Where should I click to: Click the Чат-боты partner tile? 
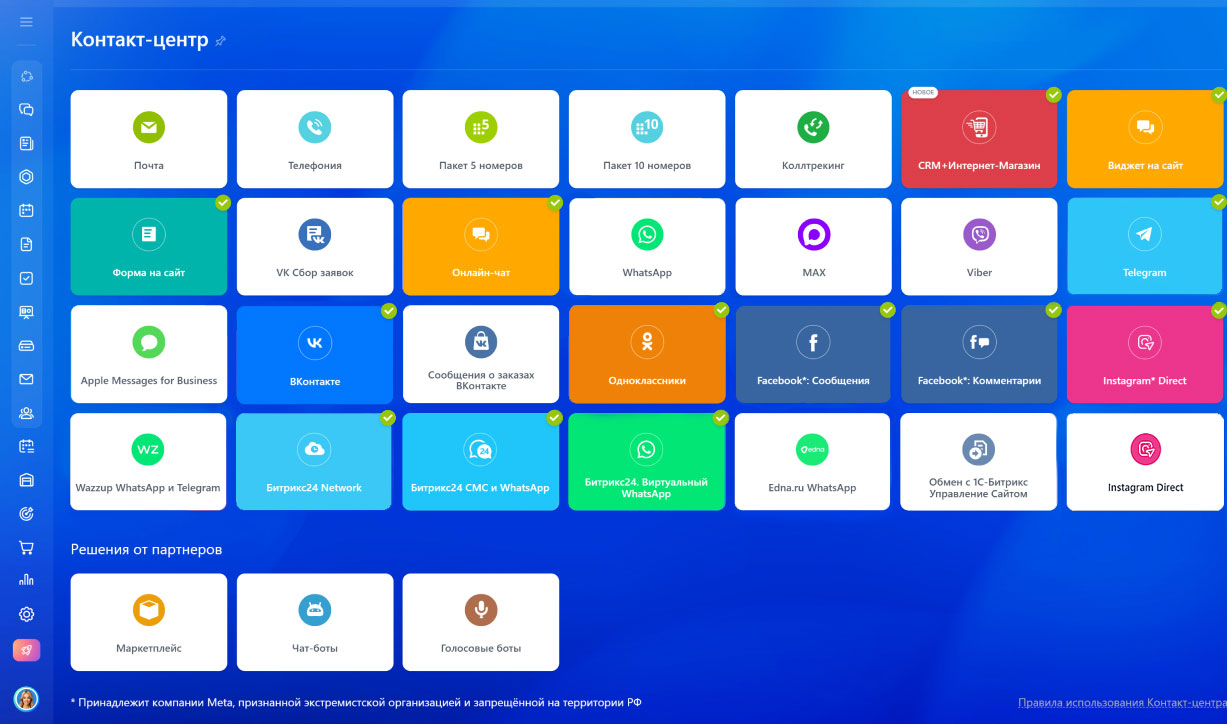click(x=315, y=622)
